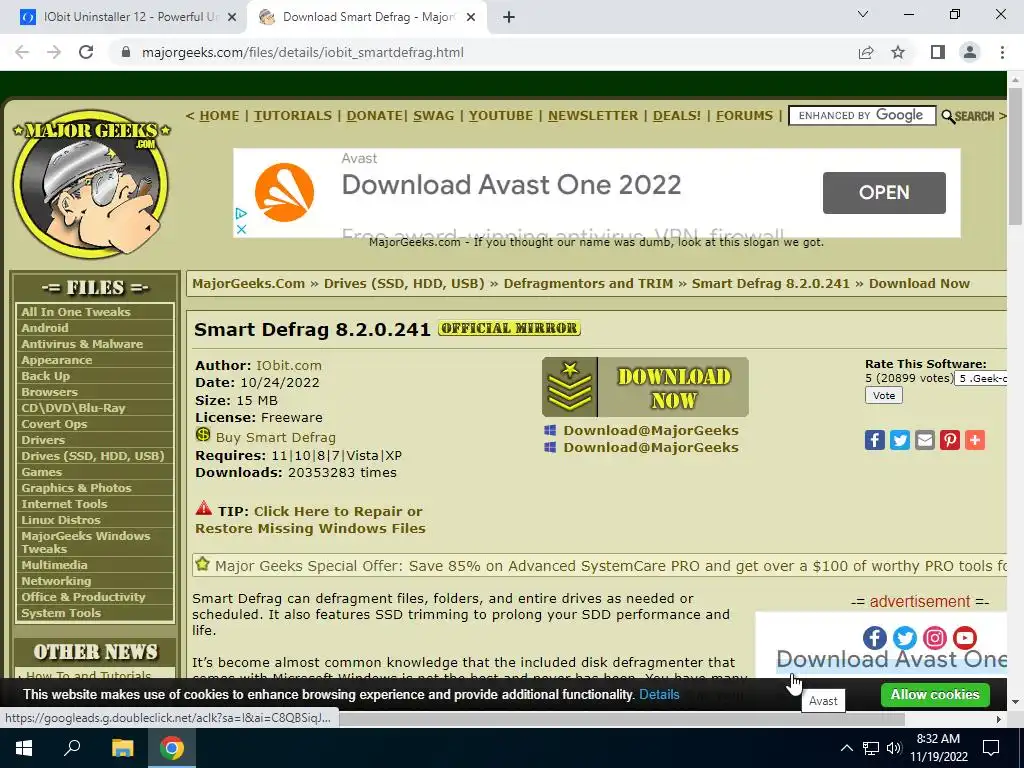Click the Repair or Restore Missing Windows Files tip
1024x768 pixels.
point(310,520)
